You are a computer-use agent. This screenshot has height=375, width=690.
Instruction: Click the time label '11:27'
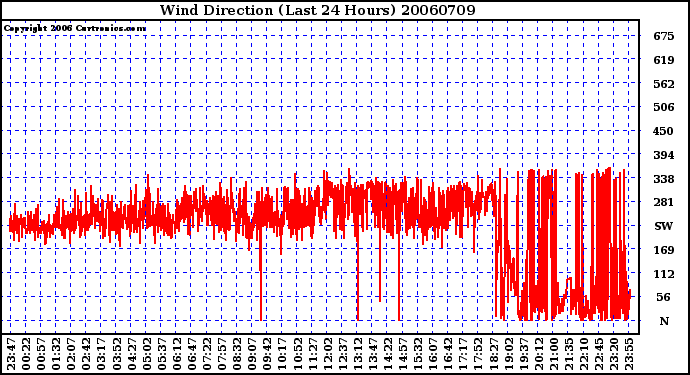tap(312, 354)
